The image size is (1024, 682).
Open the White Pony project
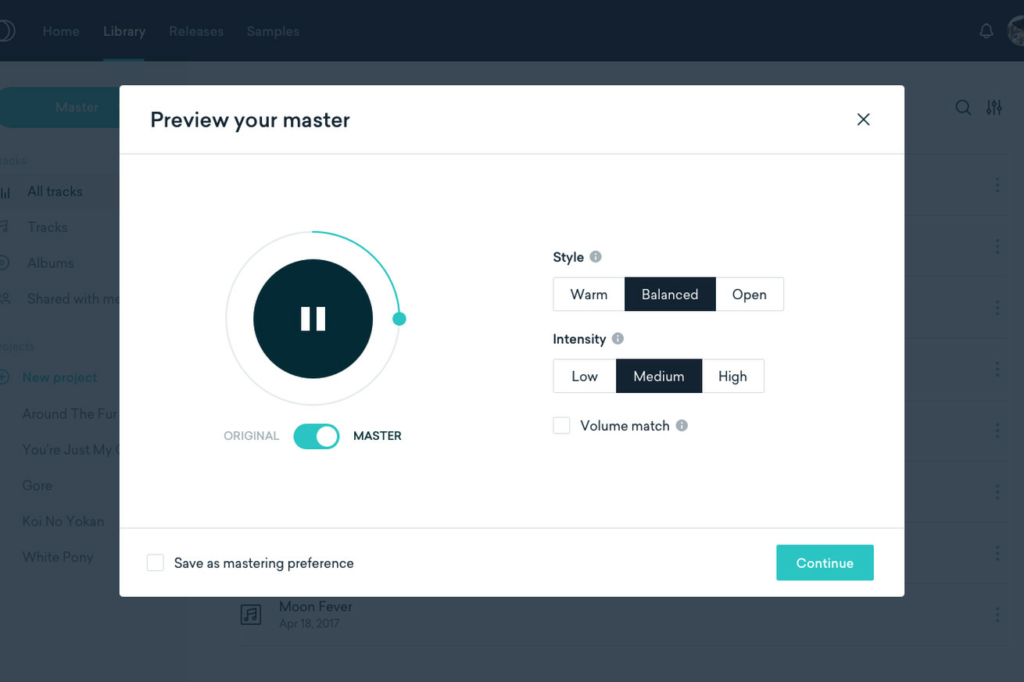coord(57,557)
